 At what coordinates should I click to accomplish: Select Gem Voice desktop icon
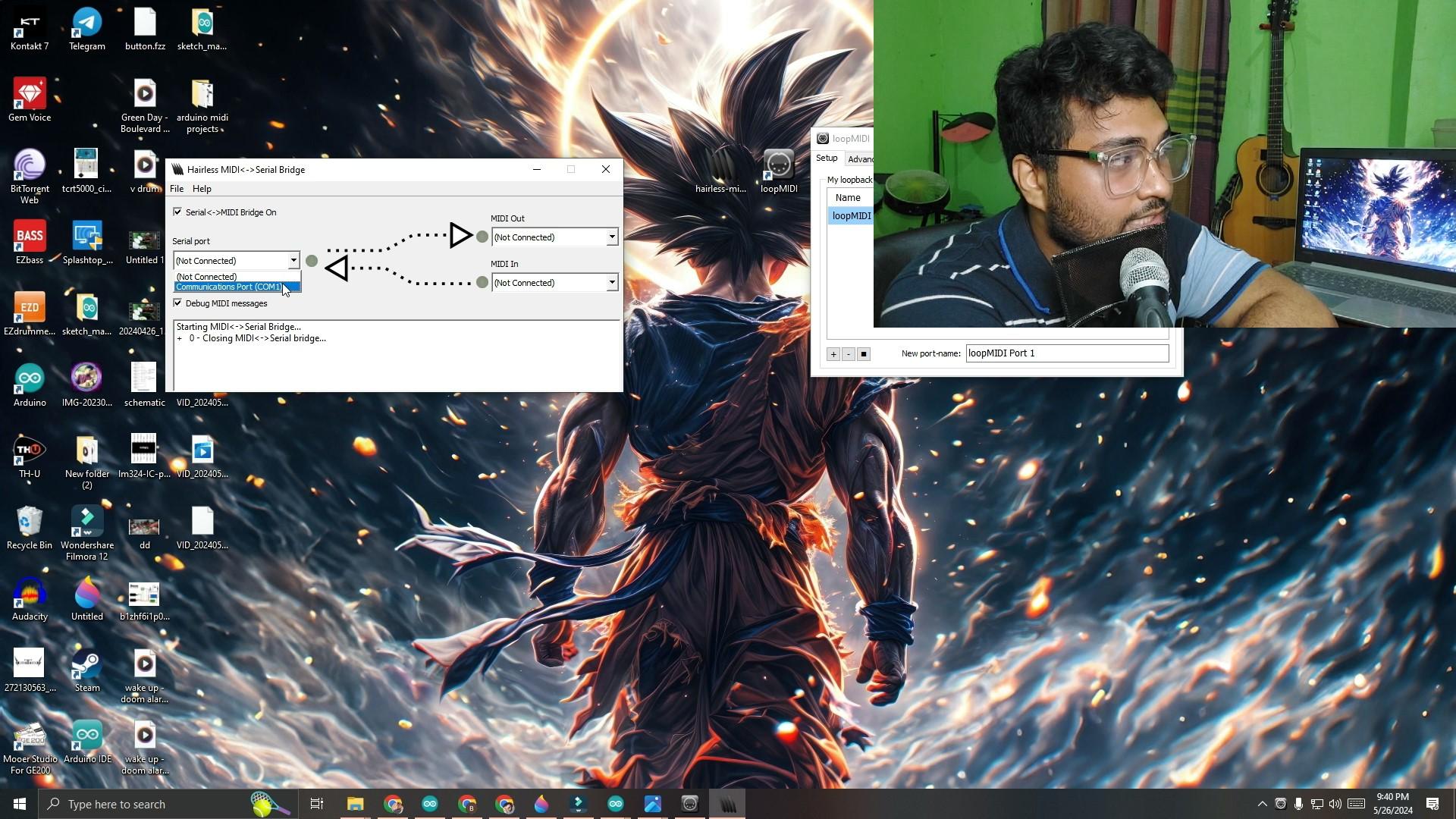click(x=30, y=100)
